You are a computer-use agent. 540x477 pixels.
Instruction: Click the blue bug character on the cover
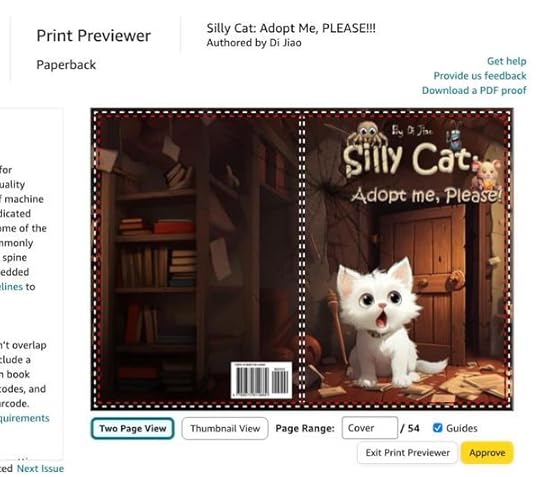[454, 133]
